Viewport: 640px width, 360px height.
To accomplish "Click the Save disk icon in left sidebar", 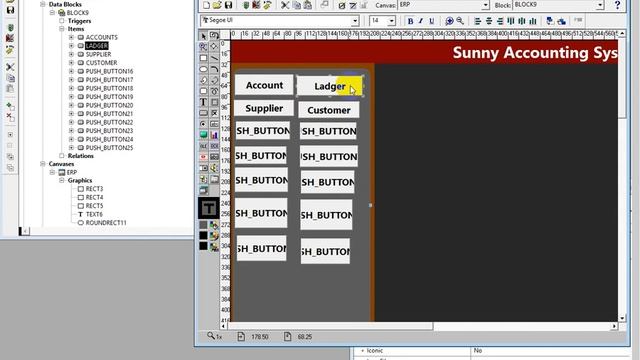I will (x=11, y=9).
